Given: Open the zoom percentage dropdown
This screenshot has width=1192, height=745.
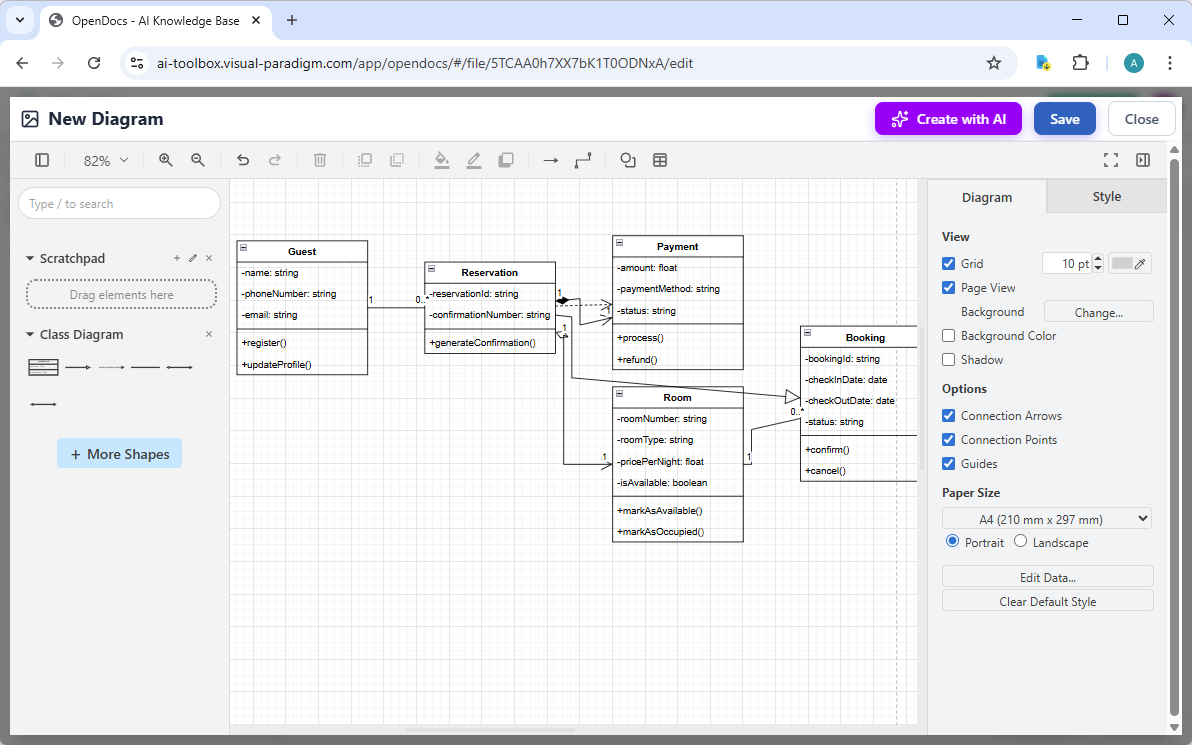Looking at the screenshot, I should 104,160.
